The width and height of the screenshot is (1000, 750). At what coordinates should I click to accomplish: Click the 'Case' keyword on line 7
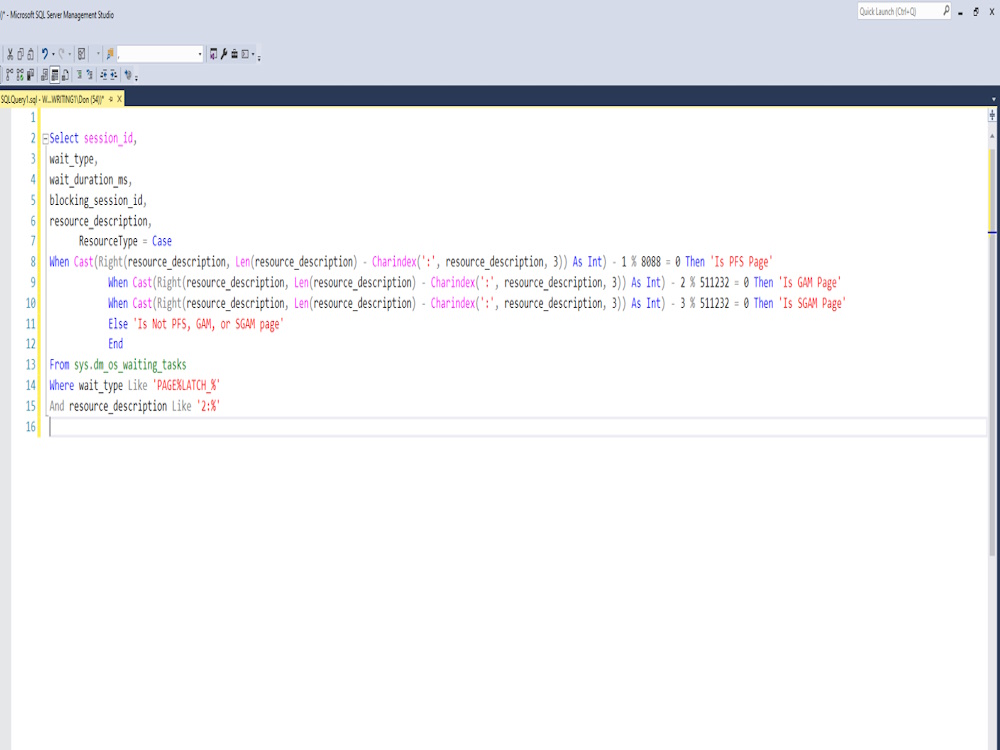pyautogui.click(x=161, y=241)
